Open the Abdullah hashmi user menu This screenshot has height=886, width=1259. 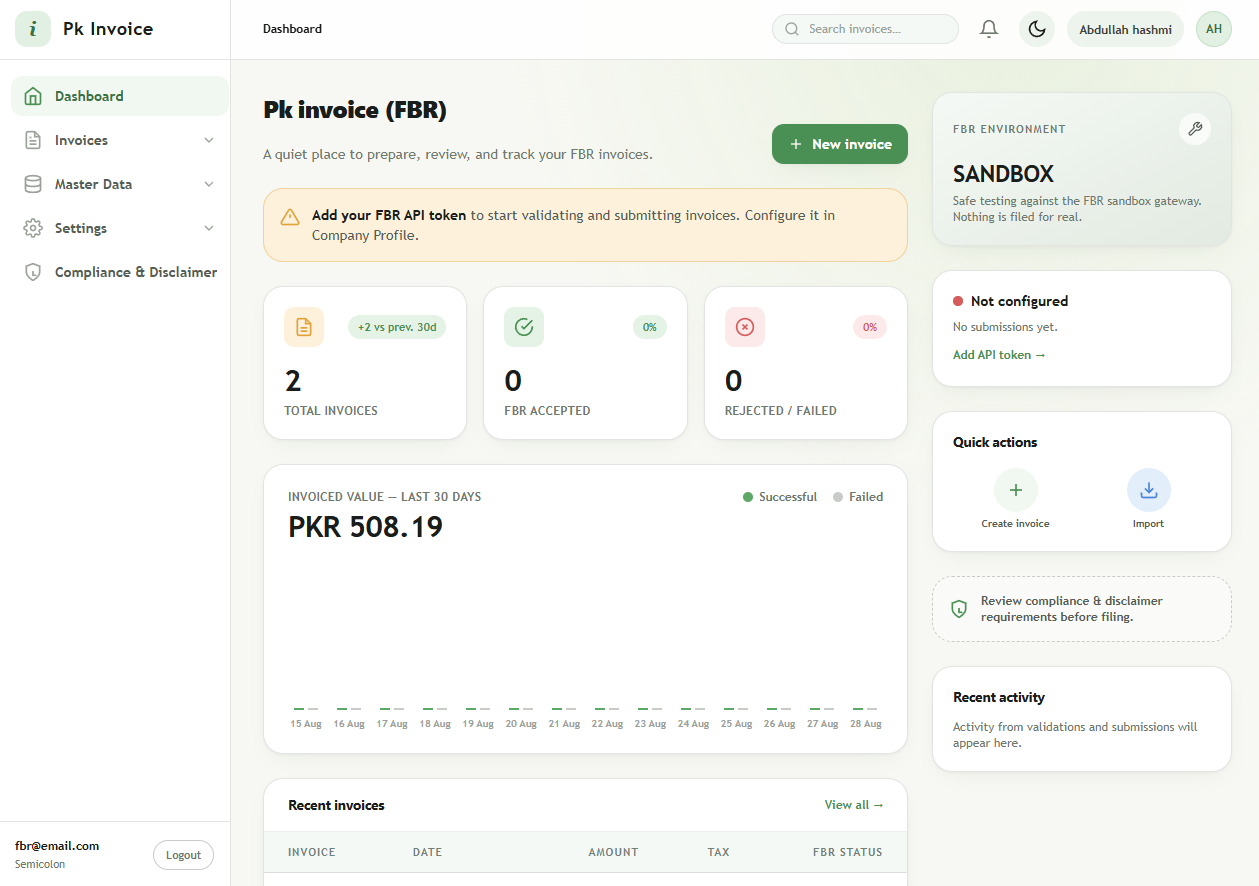[x=1126, y=29]
